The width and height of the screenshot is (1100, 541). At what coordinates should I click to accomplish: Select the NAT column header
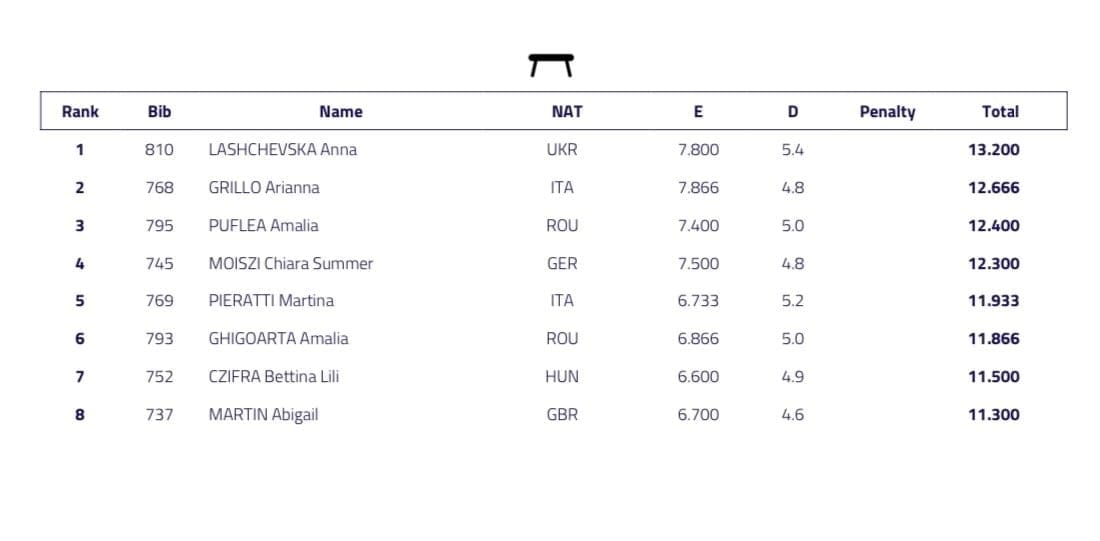[x=566, y=112]
